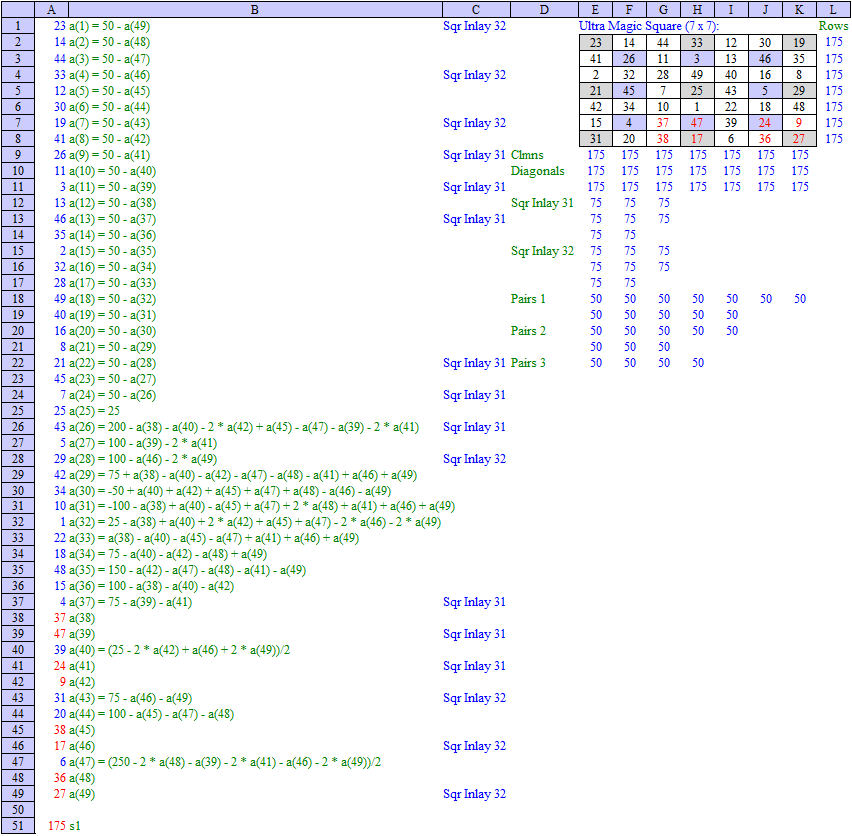Select magic square grid cell containing 1

pos(697,107)
